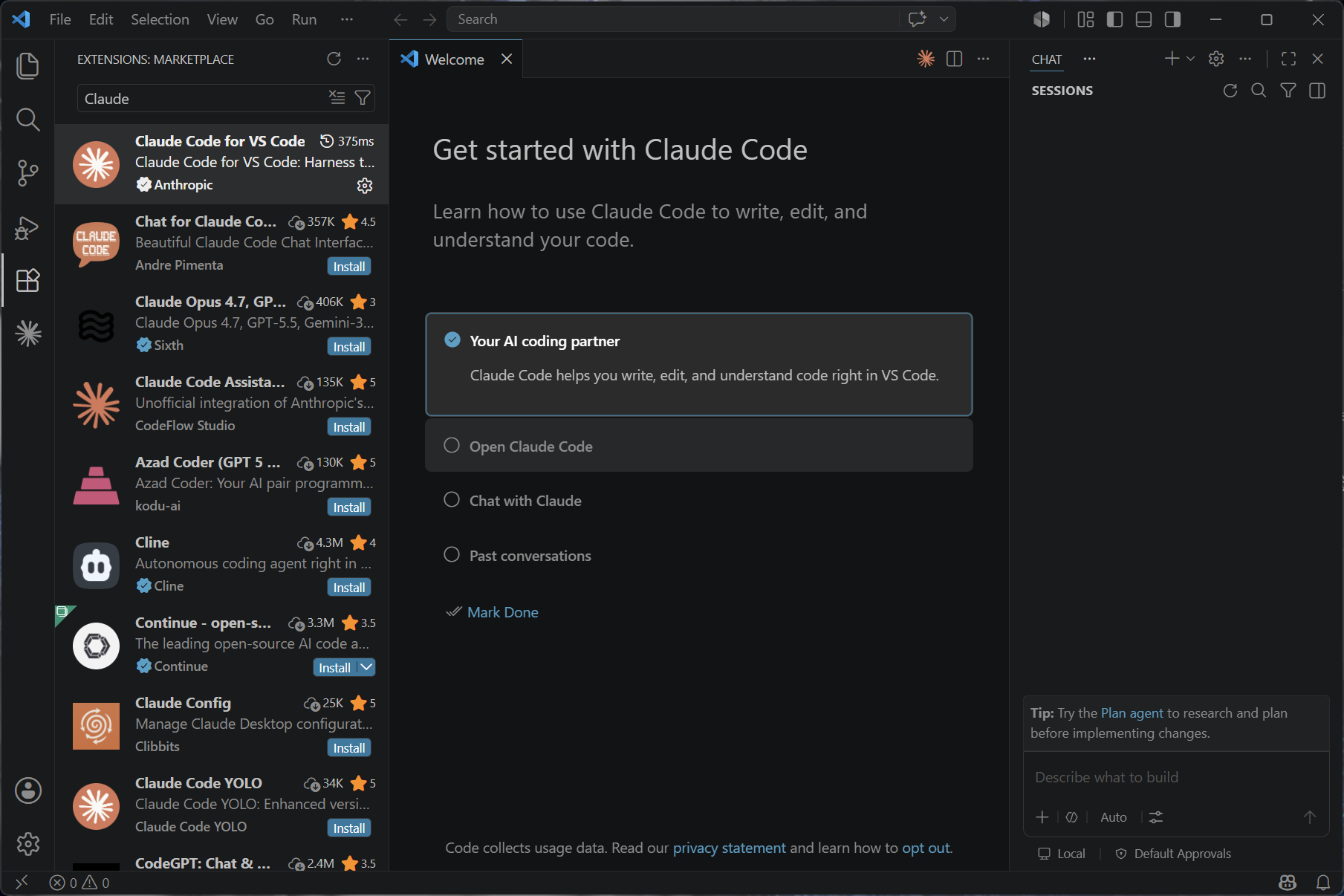Select the 'Past conversations' step circle
Screen dimensions: 1344x896
point(452,555)
